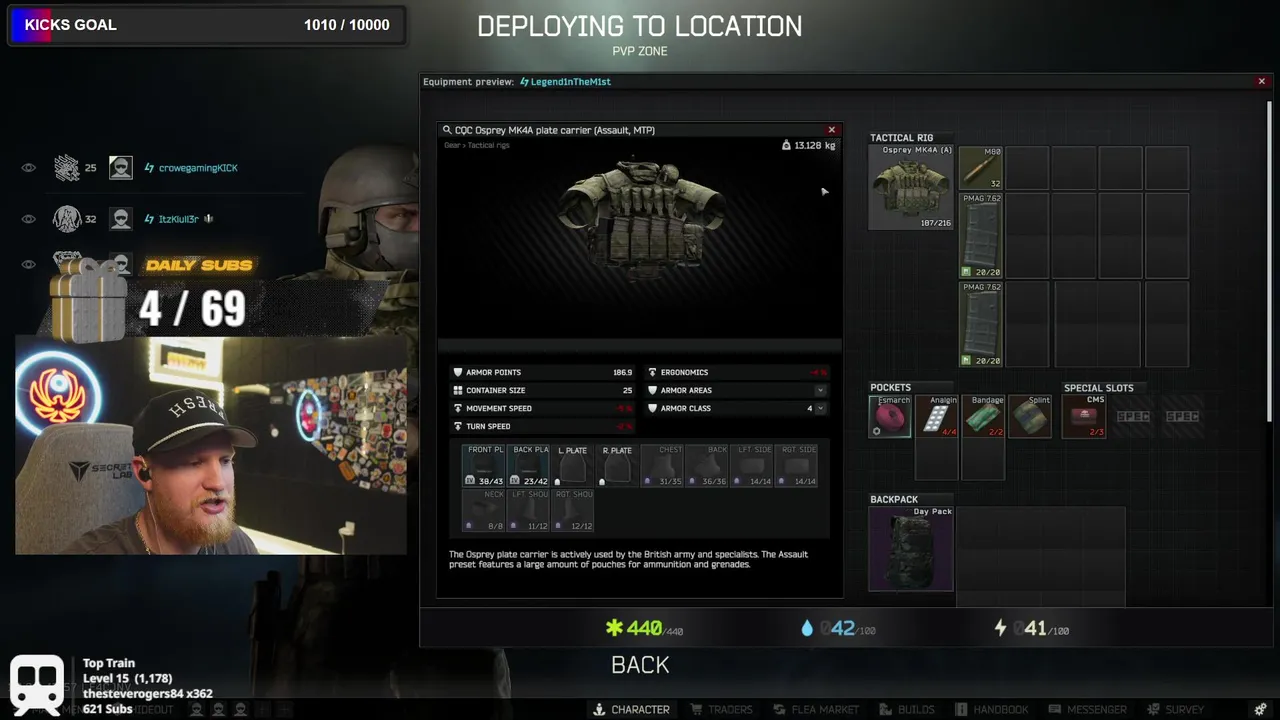Select the RGT. SIDE armor slot
This screenshot has height=720, width=1280.
[x=797, y=466]
